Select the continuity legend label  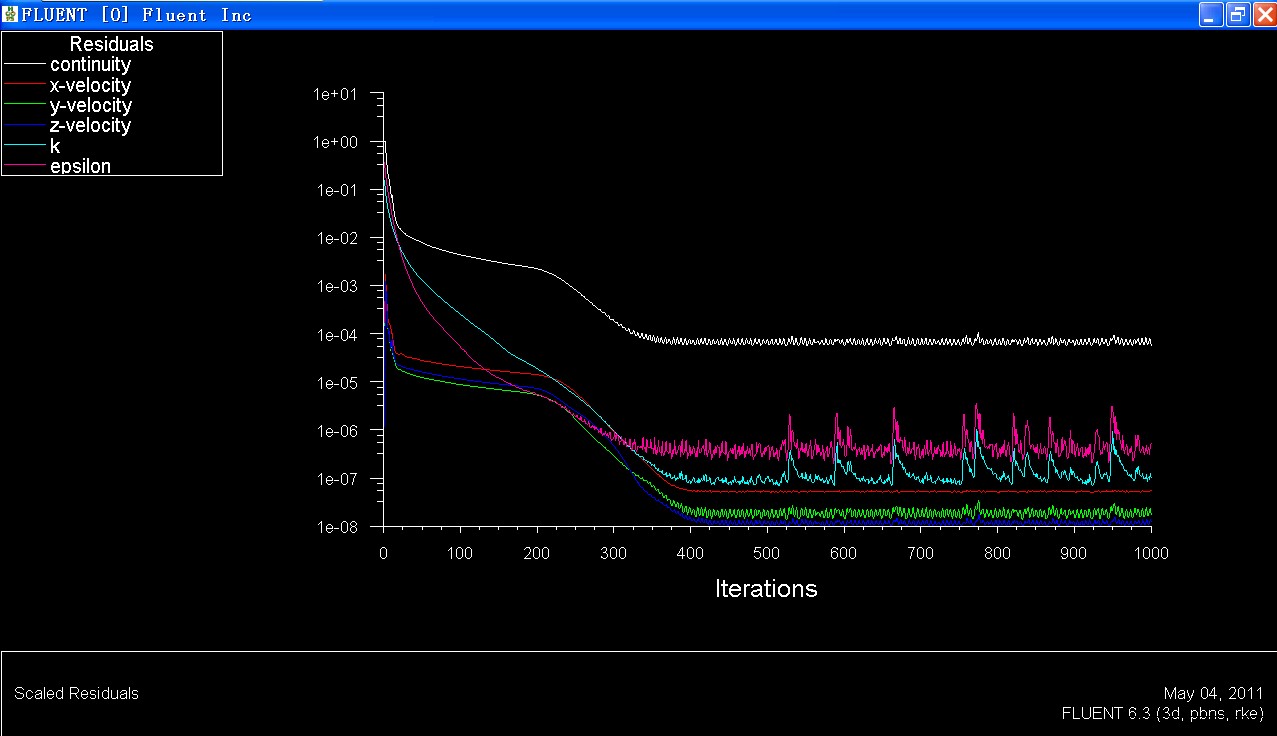(90, 65)
